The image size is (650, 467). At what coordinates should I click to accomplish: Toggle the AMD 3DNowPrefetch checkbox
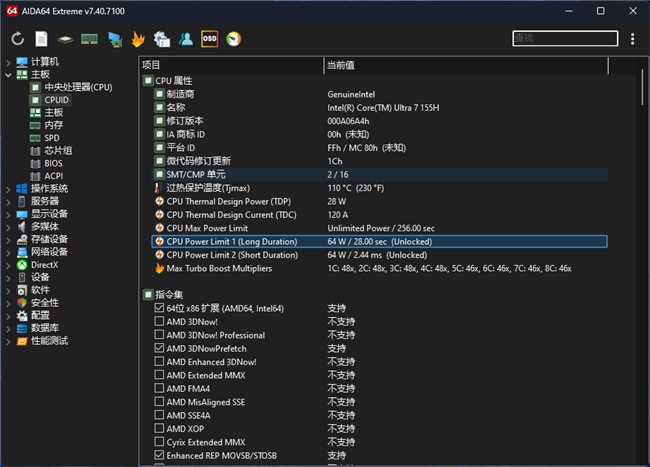click(159, 348)
